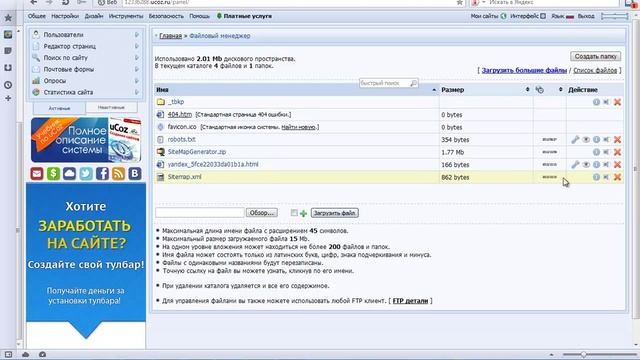This screenshot has height=360, width=640.
Task: Expand the Опросы menu arrow
Action: click(137, 80)
